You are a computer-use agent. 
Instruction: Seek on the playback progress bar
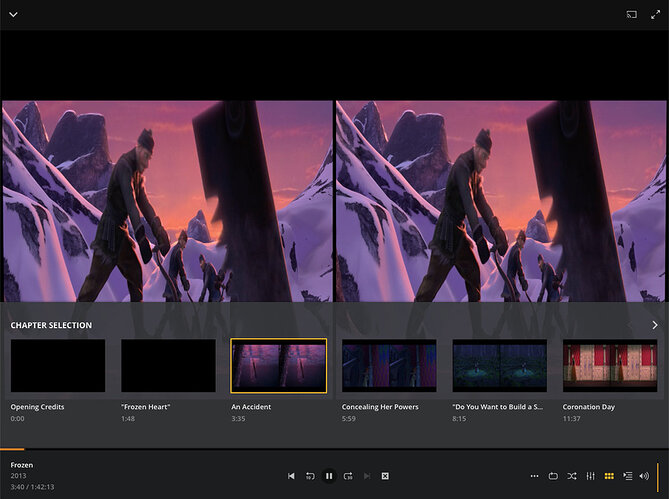tap(334, 449)
